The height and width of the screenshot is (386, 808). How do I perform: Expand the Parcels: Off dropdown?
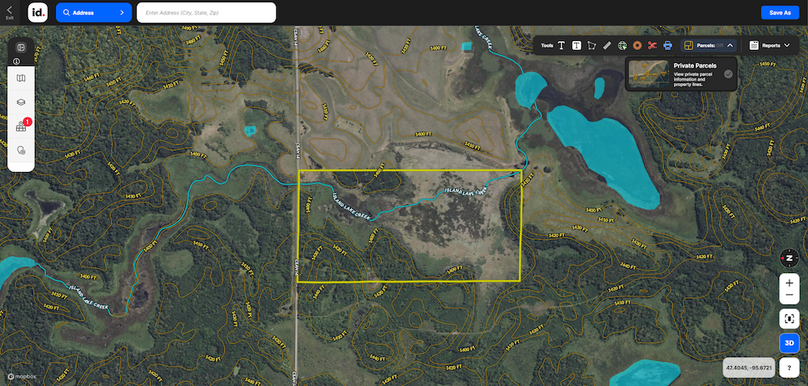pyautogui.click(x=709, y=45)
